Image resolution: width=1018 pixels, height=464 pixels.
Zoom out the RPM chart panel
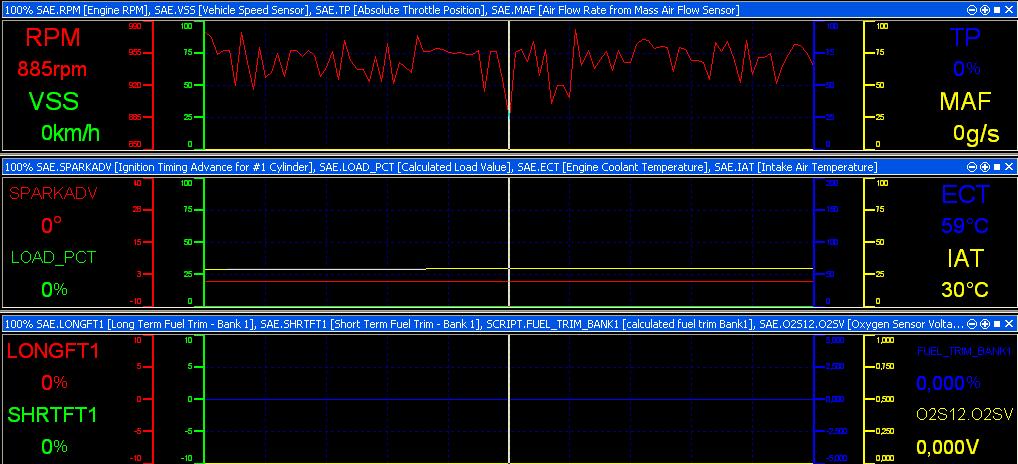point(972,10)
